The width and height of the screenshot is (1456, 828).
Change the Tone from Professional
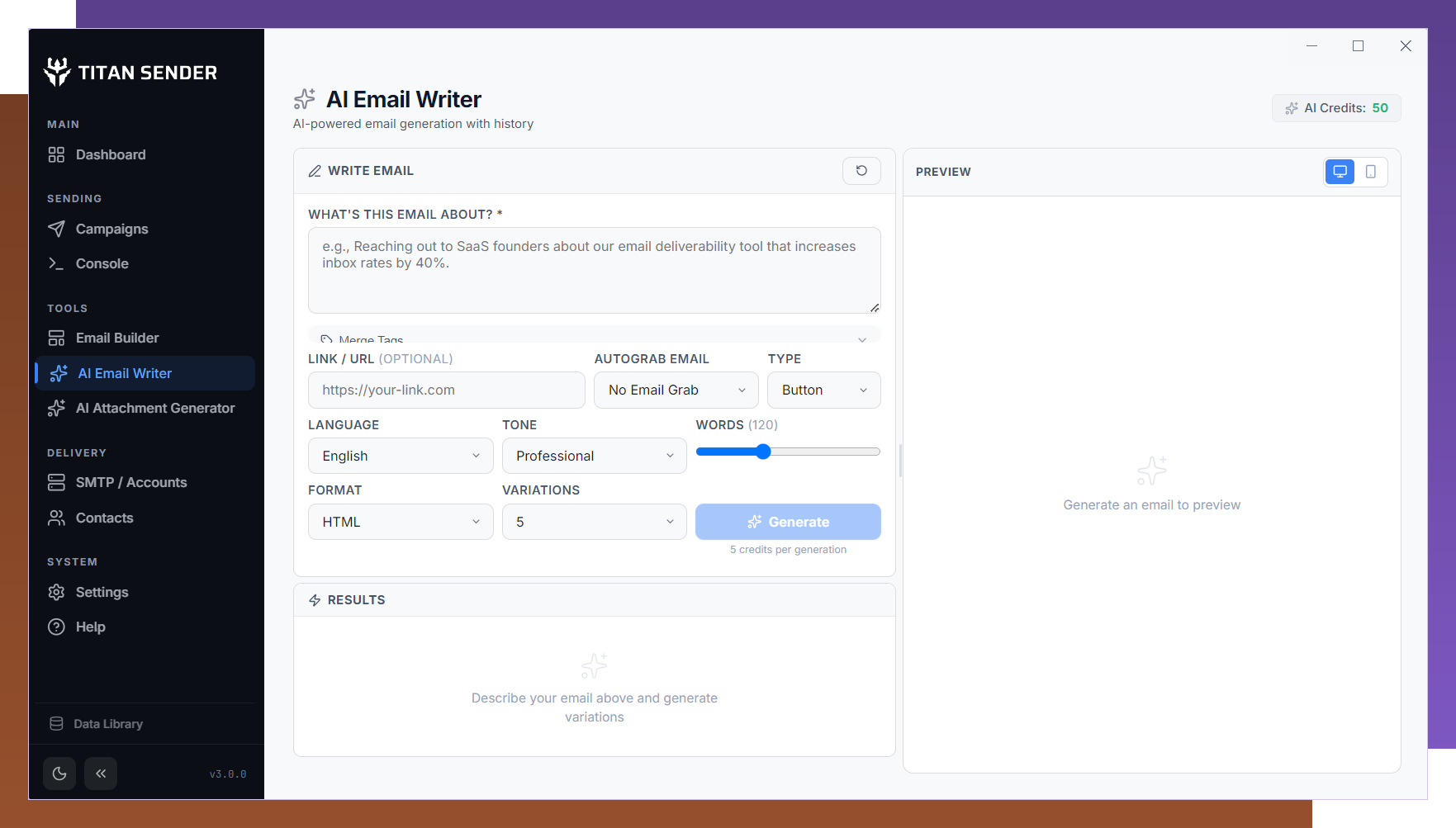tap(594, 455)
